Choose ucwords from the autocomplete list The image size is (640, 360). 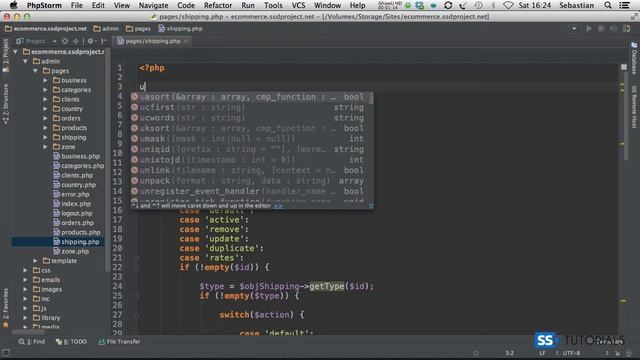249,118
